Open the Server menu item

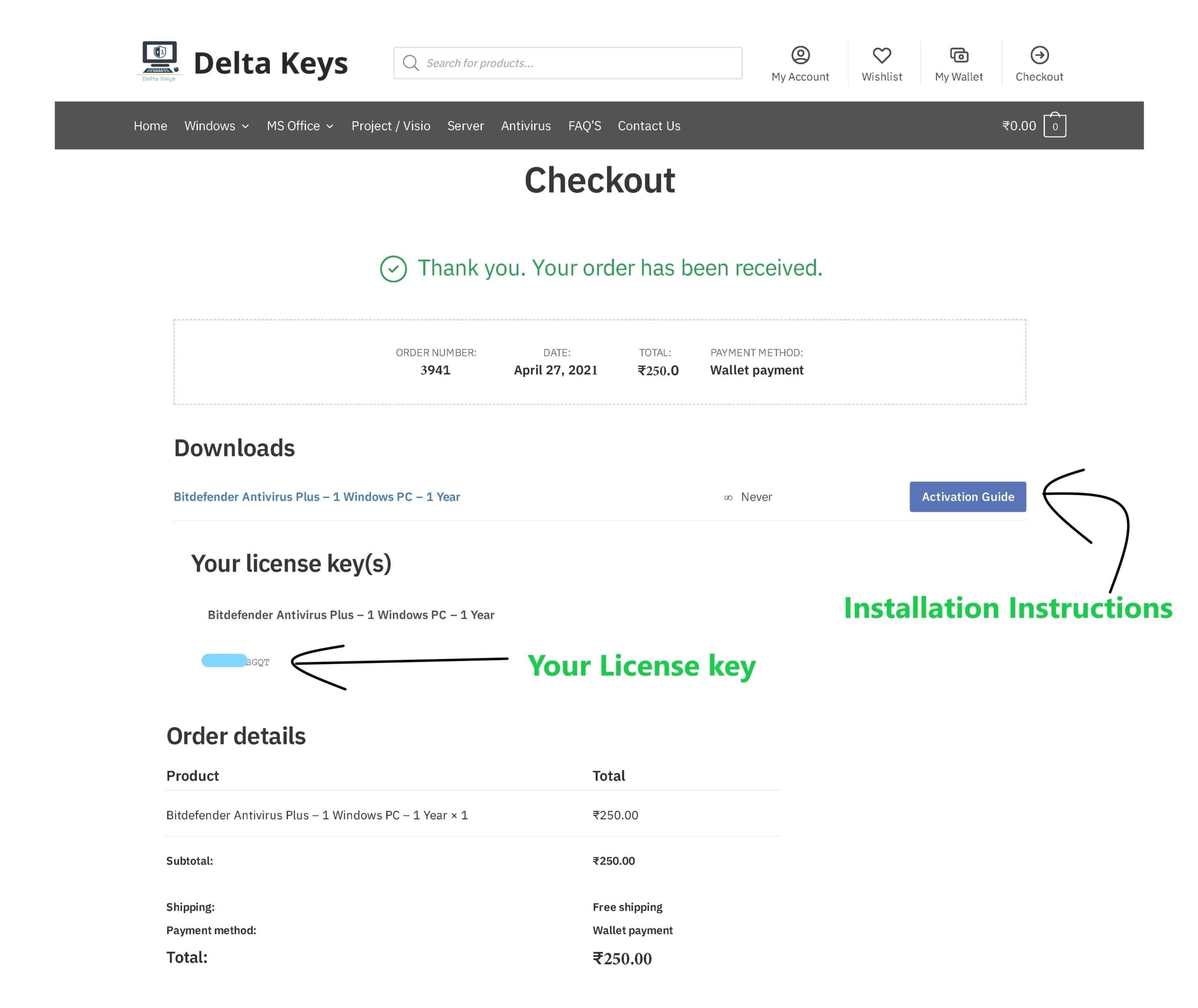[x=465, y=126]
